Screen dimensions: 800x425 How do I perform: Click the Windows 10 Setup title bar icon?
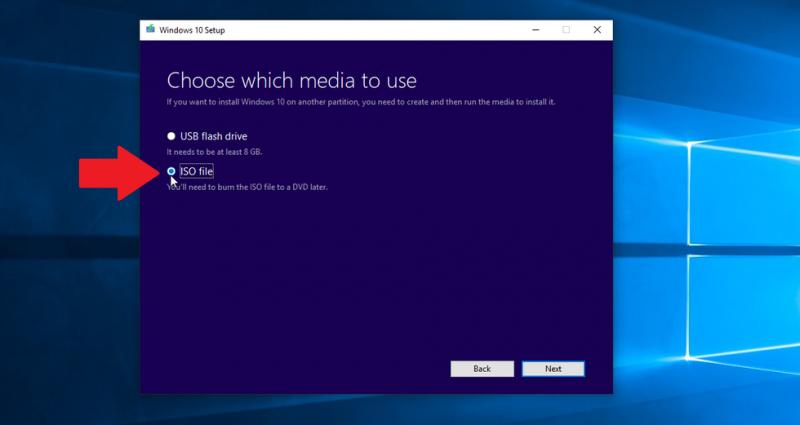point(151,30)
